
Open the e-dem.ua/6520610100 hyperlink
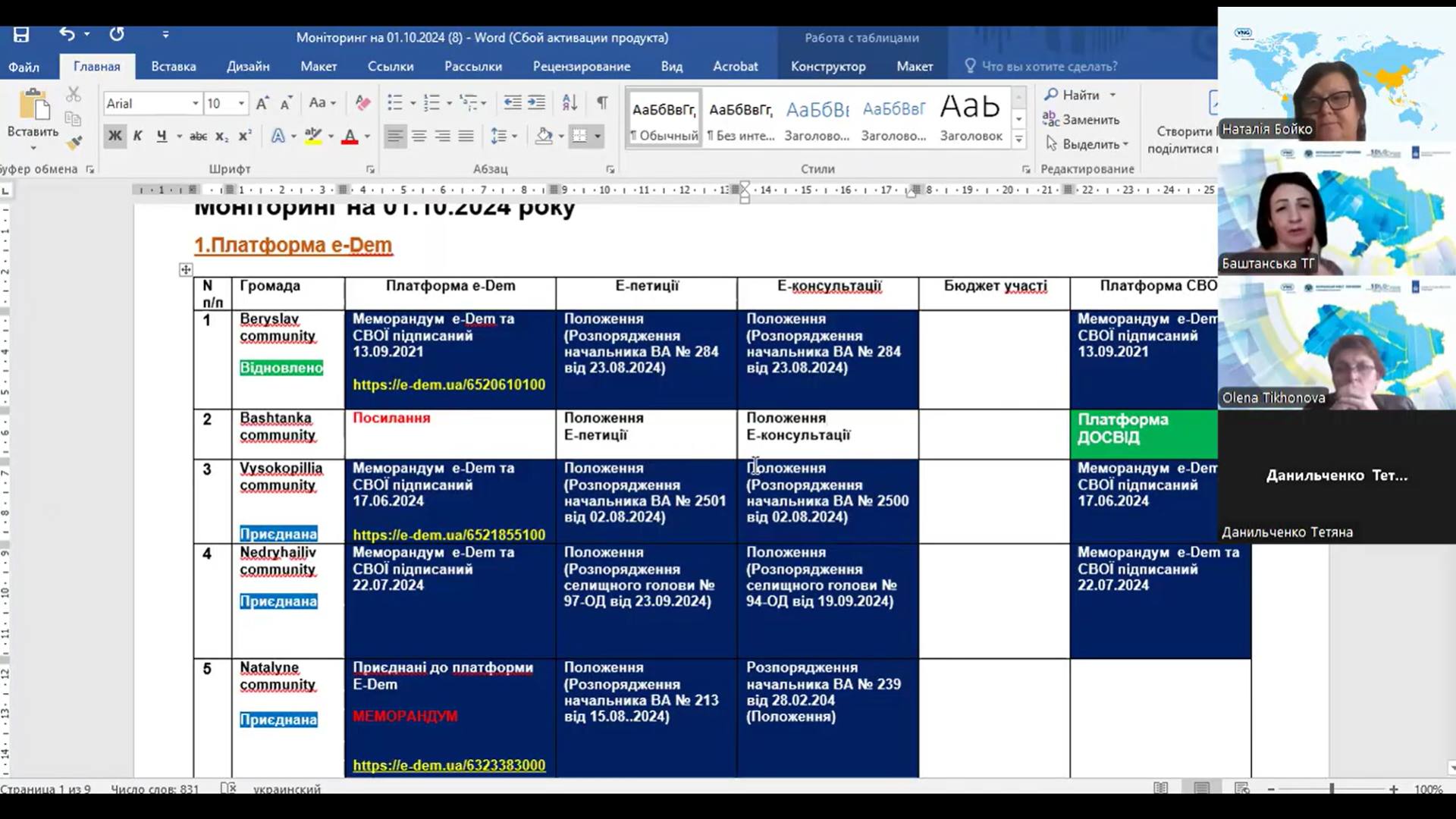tap(449, 385)
